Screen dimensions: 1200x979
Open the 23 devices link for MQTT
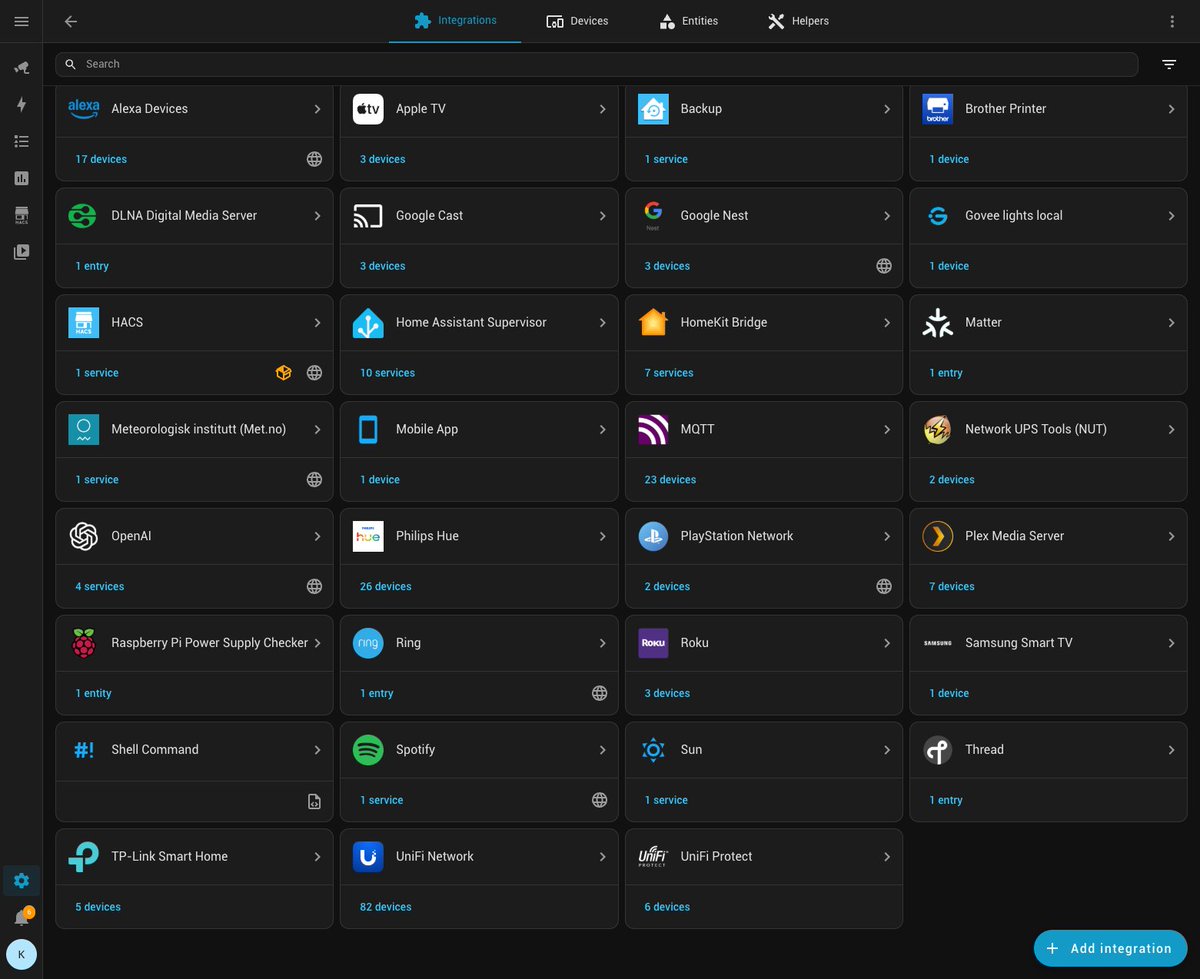tap(670, 480)
